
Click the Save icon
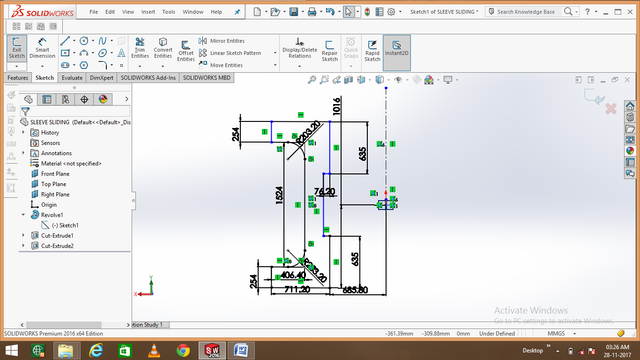[x=293, y=12]
